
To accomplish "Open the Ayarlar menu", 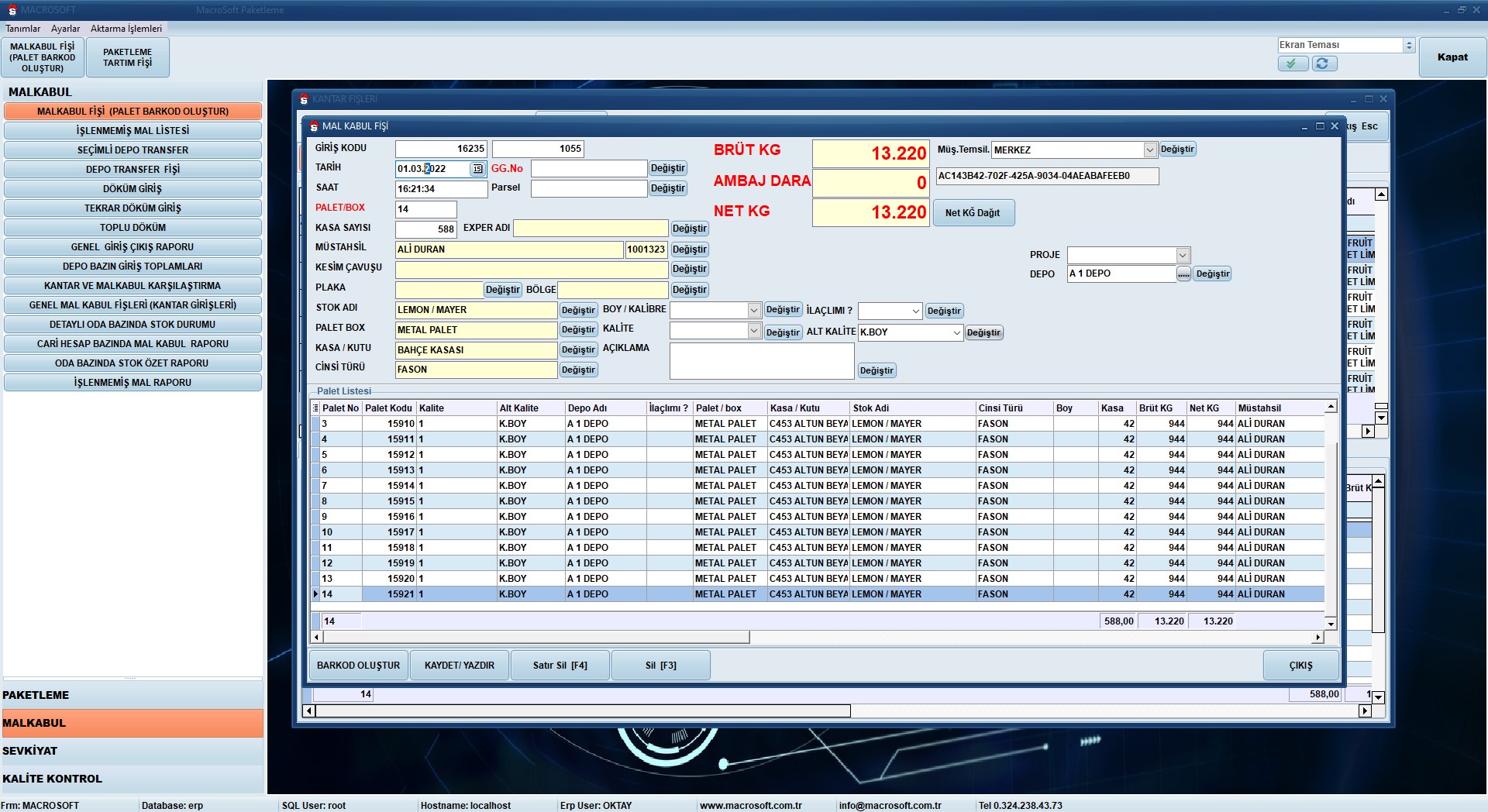I will [x=65, y=29].
